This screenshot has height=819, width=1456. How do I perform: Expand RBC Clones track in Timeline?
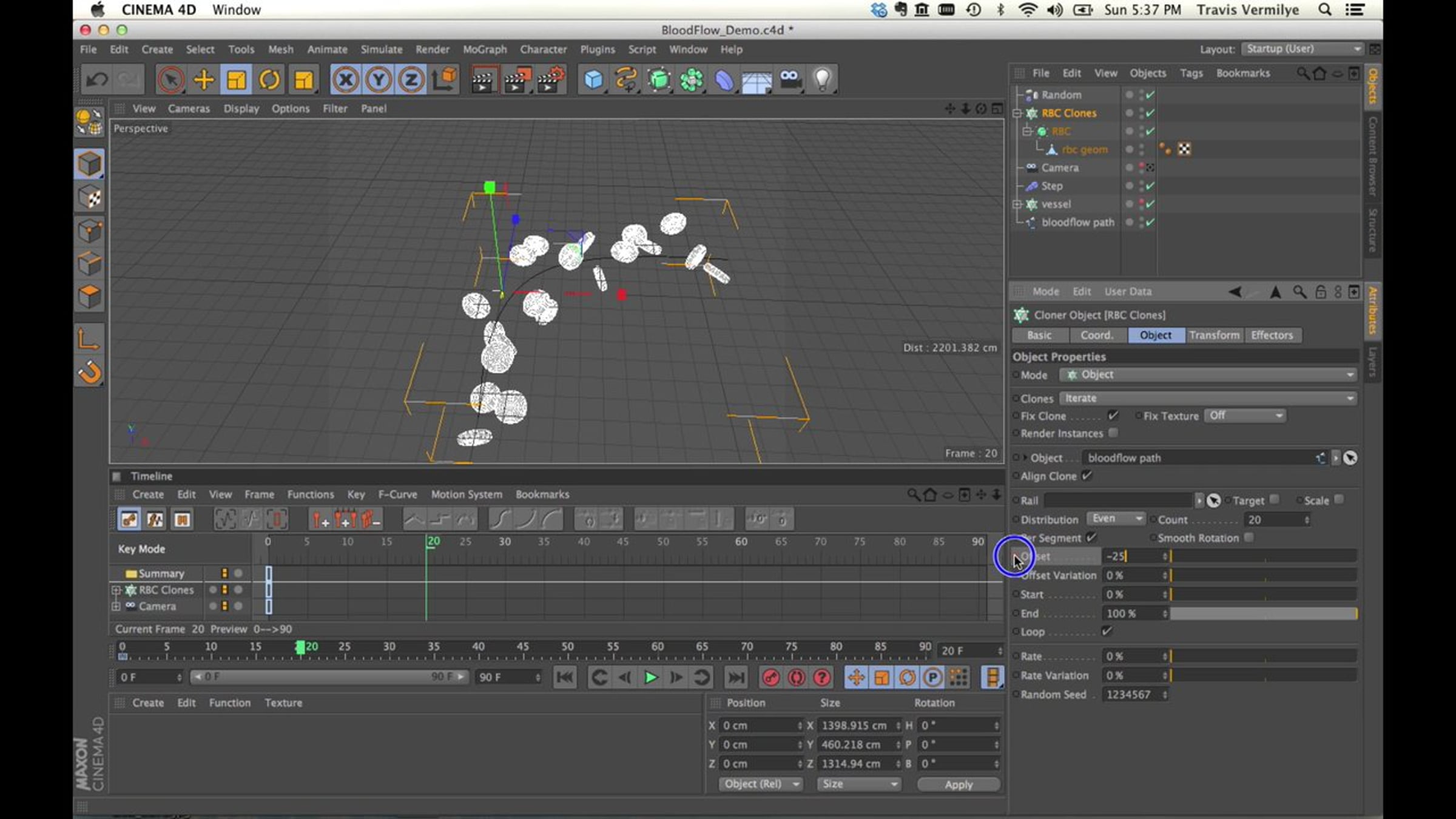(x=116, y=590)
